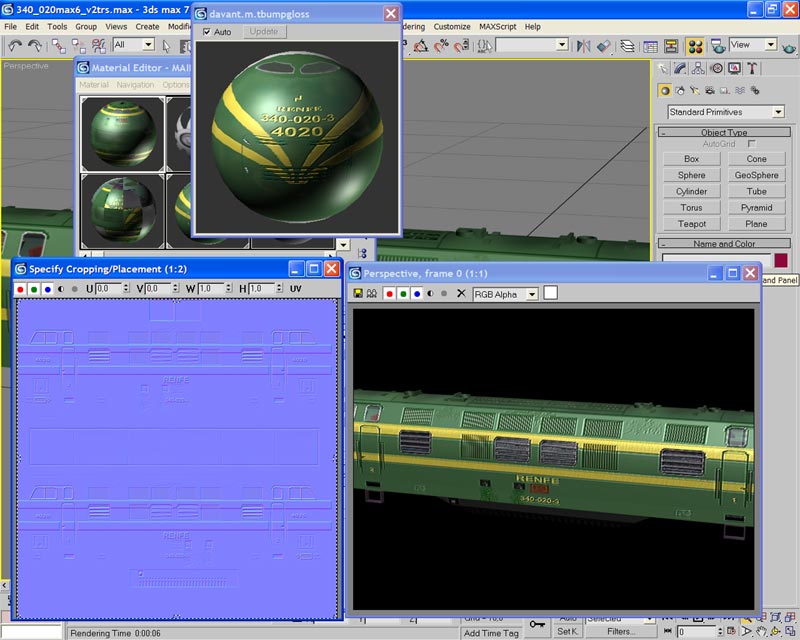Viewport: 800px width, 640px height.
Task: Click the key-shaped Set Key icon
Action: 537,625
